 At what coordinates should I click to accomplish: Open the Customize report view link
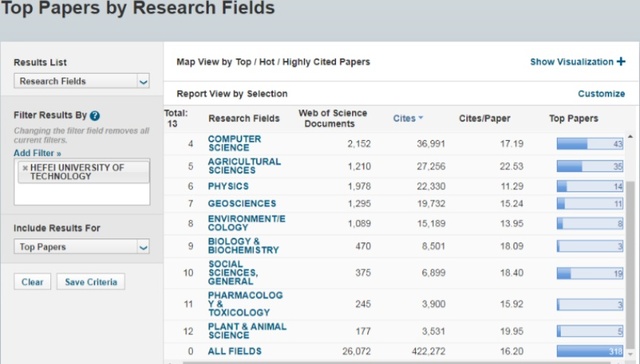pos(601,94)
